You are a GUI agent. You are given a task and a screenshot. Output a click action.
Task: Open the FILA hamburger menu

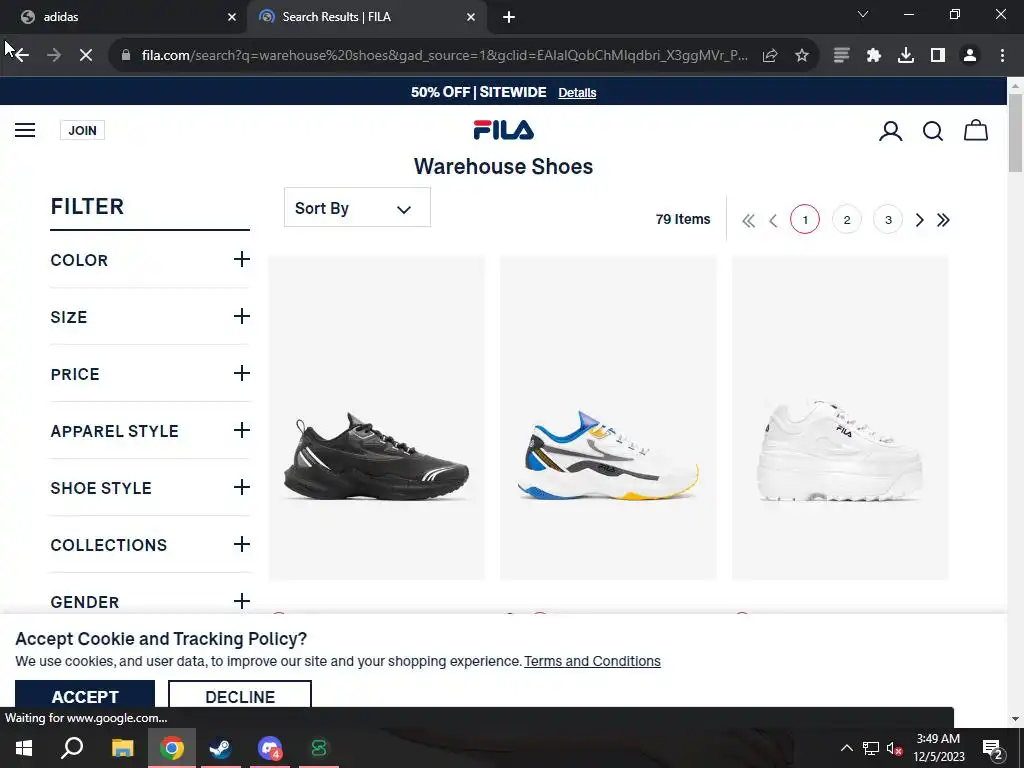(x=25, y=130)
